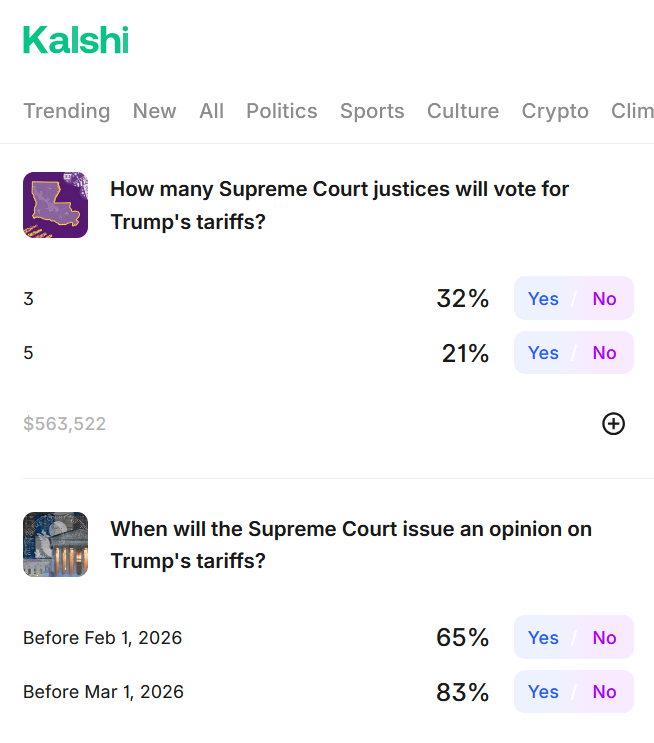Open the Supreme Court justices tariff vote market
The height and width of the screenshot is (743, 654).
click(339, 205)
